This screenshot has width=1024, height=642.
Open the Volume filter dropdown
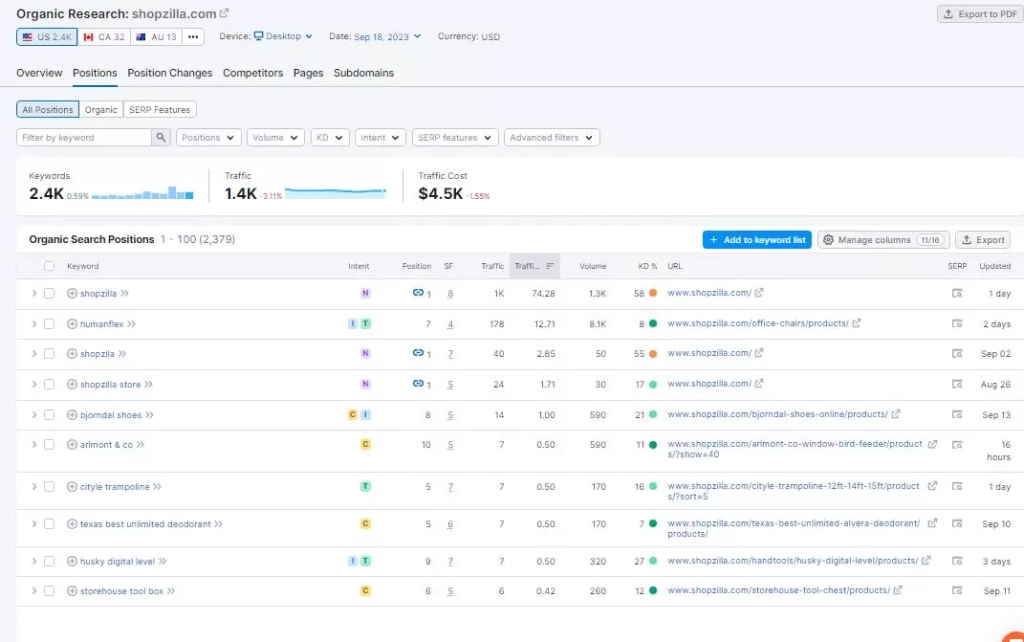click(x=275, y=137)
